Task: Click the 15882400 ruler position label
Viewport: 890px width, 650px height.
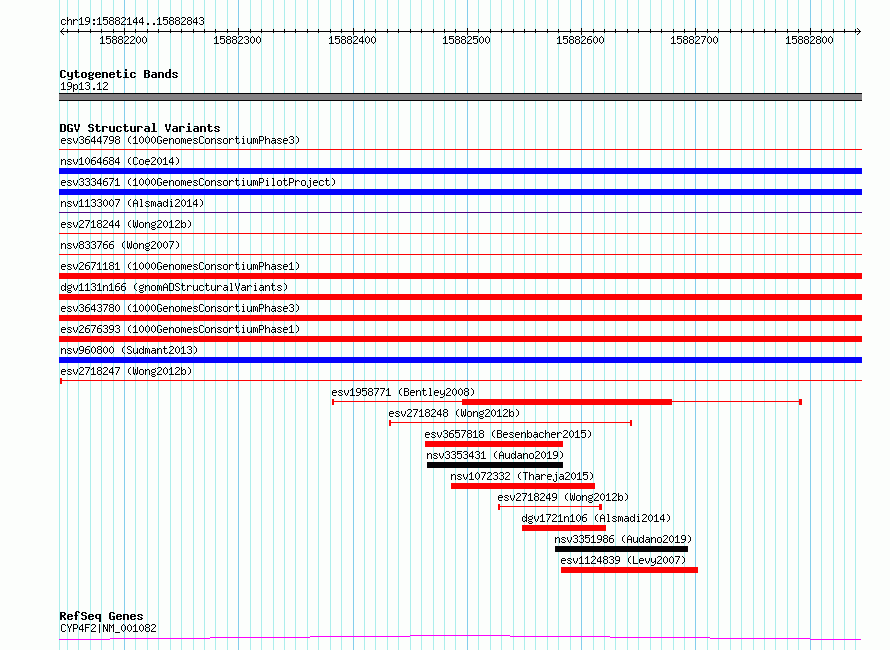Action: [352, 40]
